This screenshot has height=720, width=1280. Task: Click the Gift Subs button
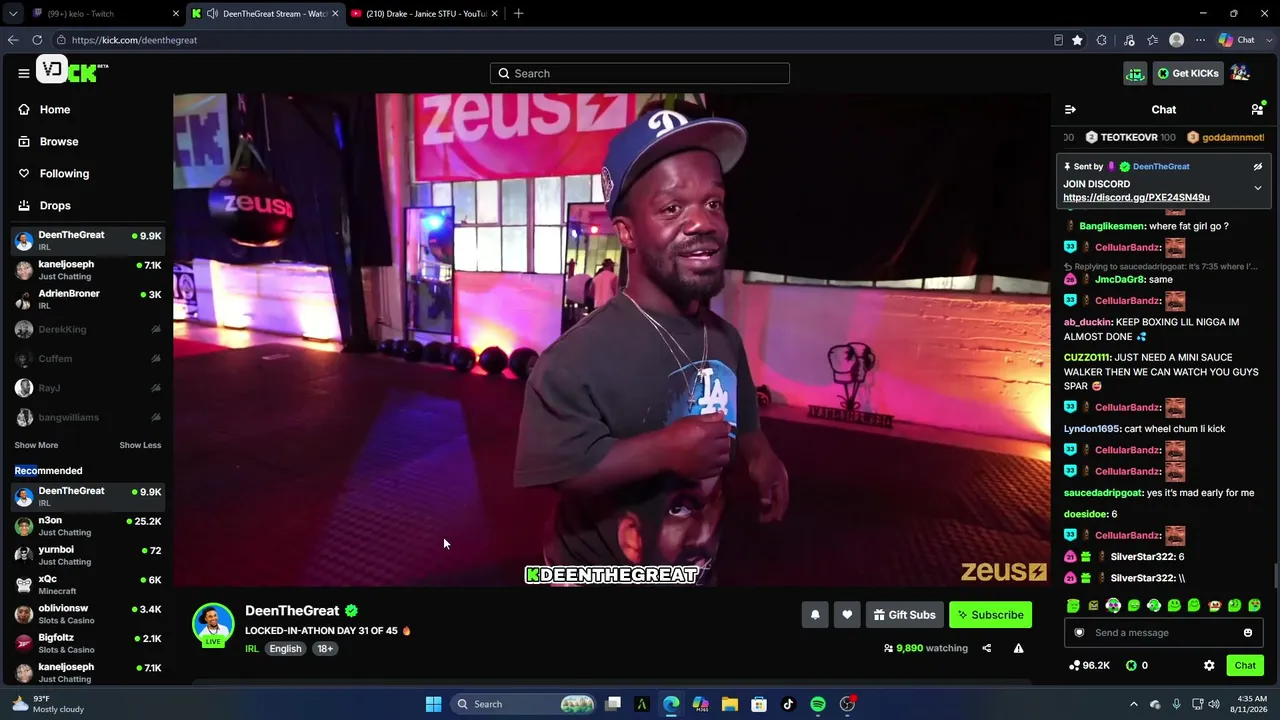(x=904, y=615)
